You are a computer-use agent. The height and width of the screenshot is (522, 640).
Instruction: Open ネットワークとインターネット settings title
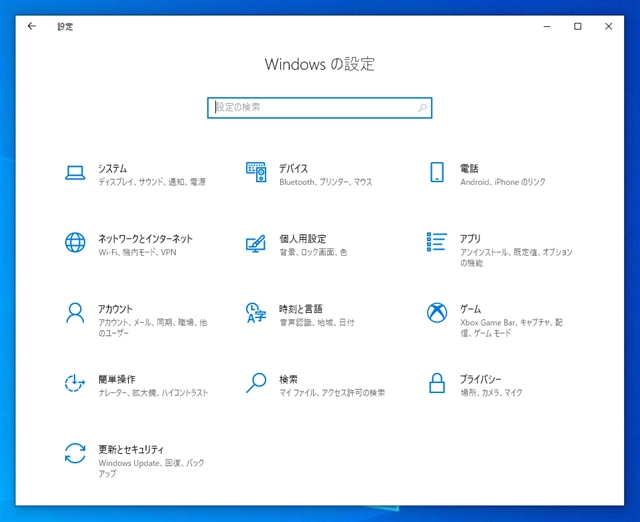tap(145, 239)
